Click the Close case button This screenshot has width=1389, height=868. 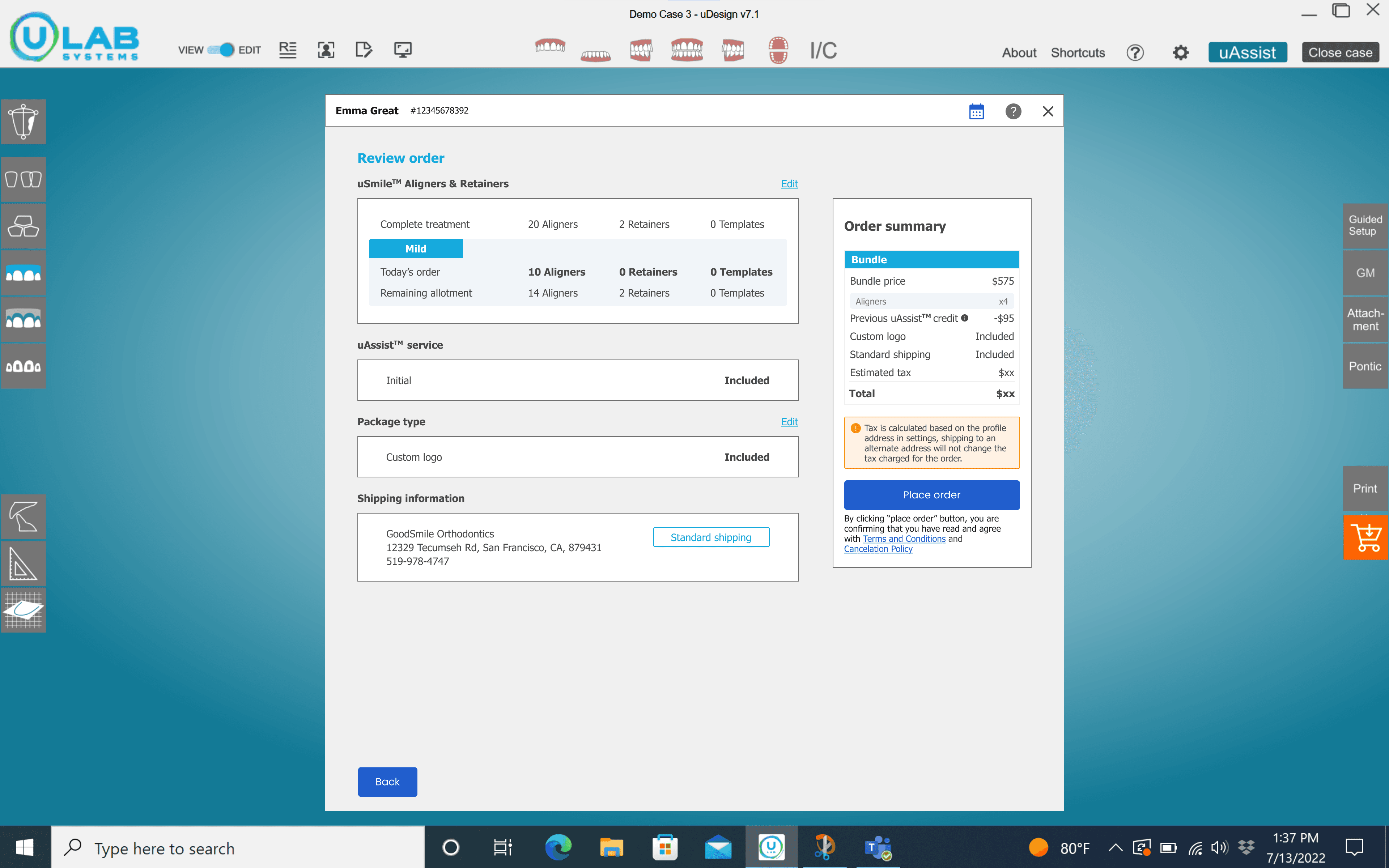1340,53
